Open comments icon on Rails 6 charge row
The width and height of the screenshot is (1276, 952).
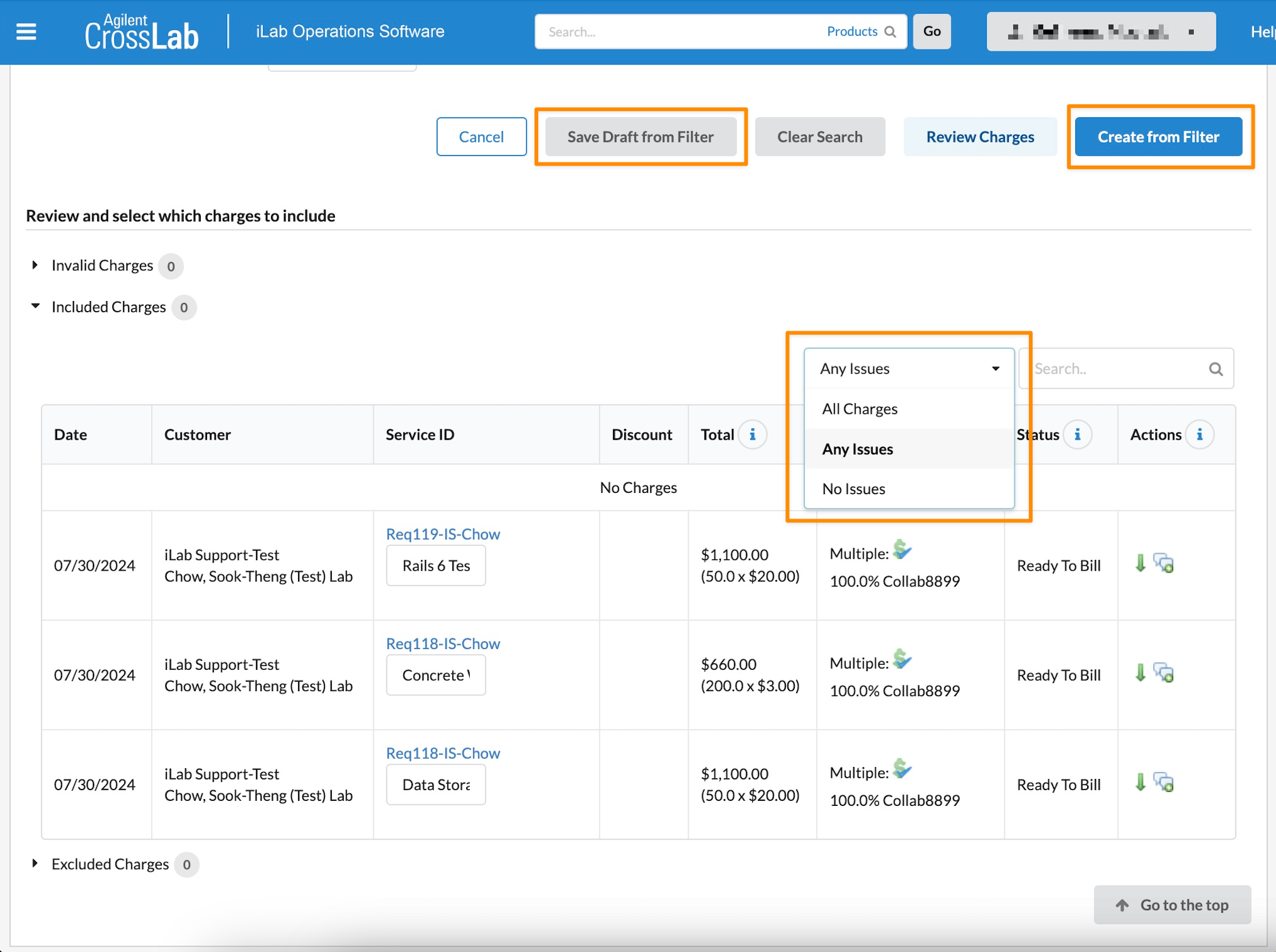[1164, 563]
